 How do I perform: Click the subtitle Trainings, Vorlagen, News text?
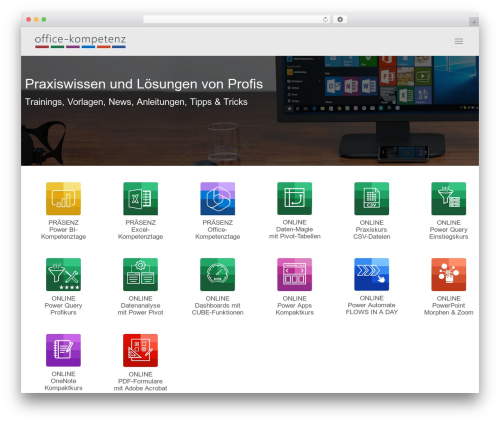tap(136, 102)
